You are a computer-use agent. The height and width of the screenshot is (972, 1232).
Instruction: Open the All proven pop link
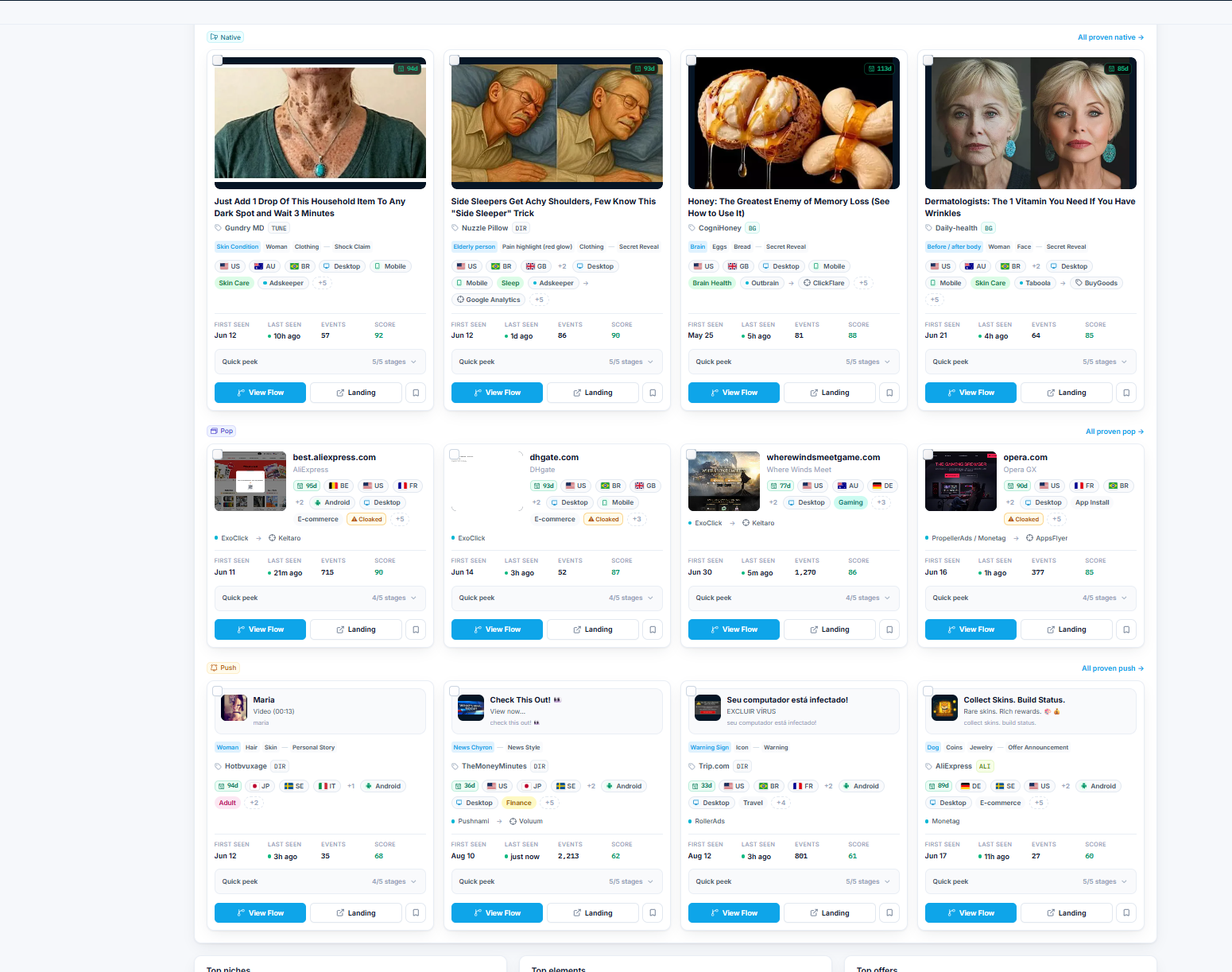pyautogui.click(x=1114, y=432)
